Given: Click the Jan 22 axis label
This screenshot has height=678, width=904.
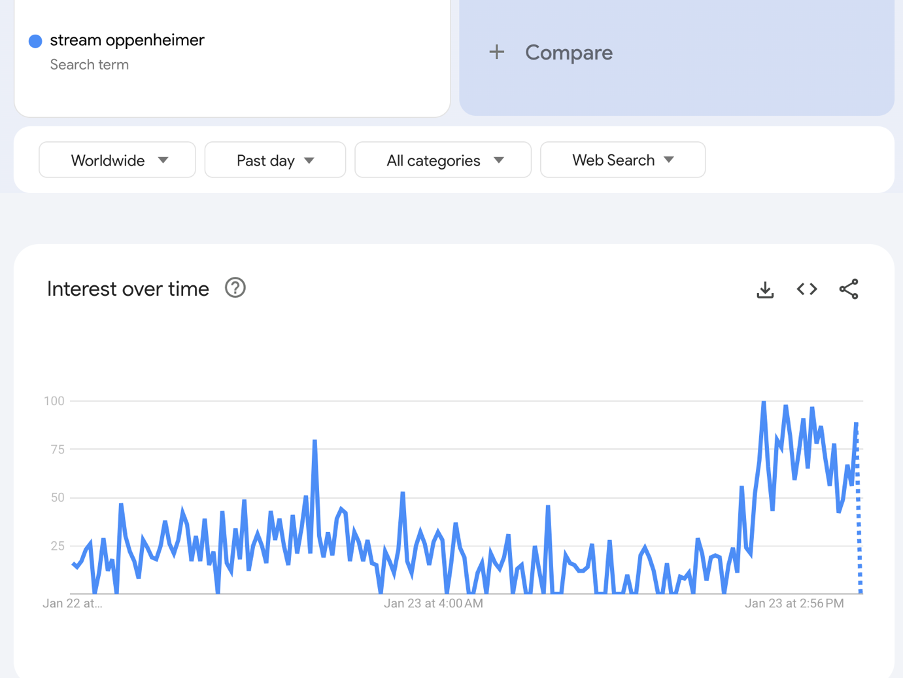Looking at the screenshot, I should 72,603.
